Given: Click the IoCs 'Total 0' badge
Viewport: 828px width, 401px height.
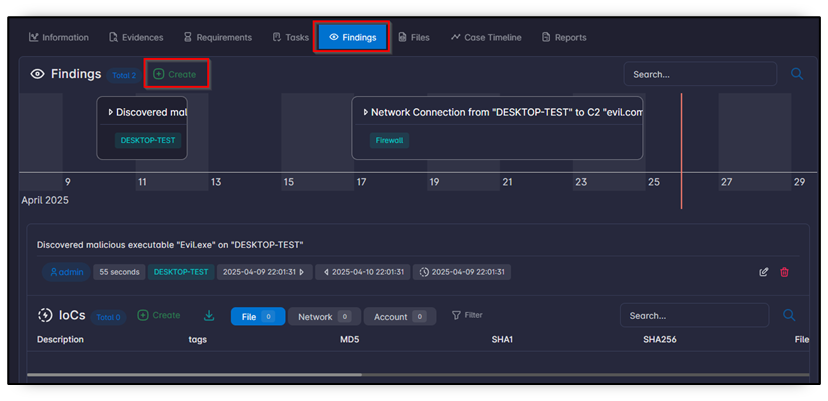Looking at the screenshot, I should tap(108, 318).
